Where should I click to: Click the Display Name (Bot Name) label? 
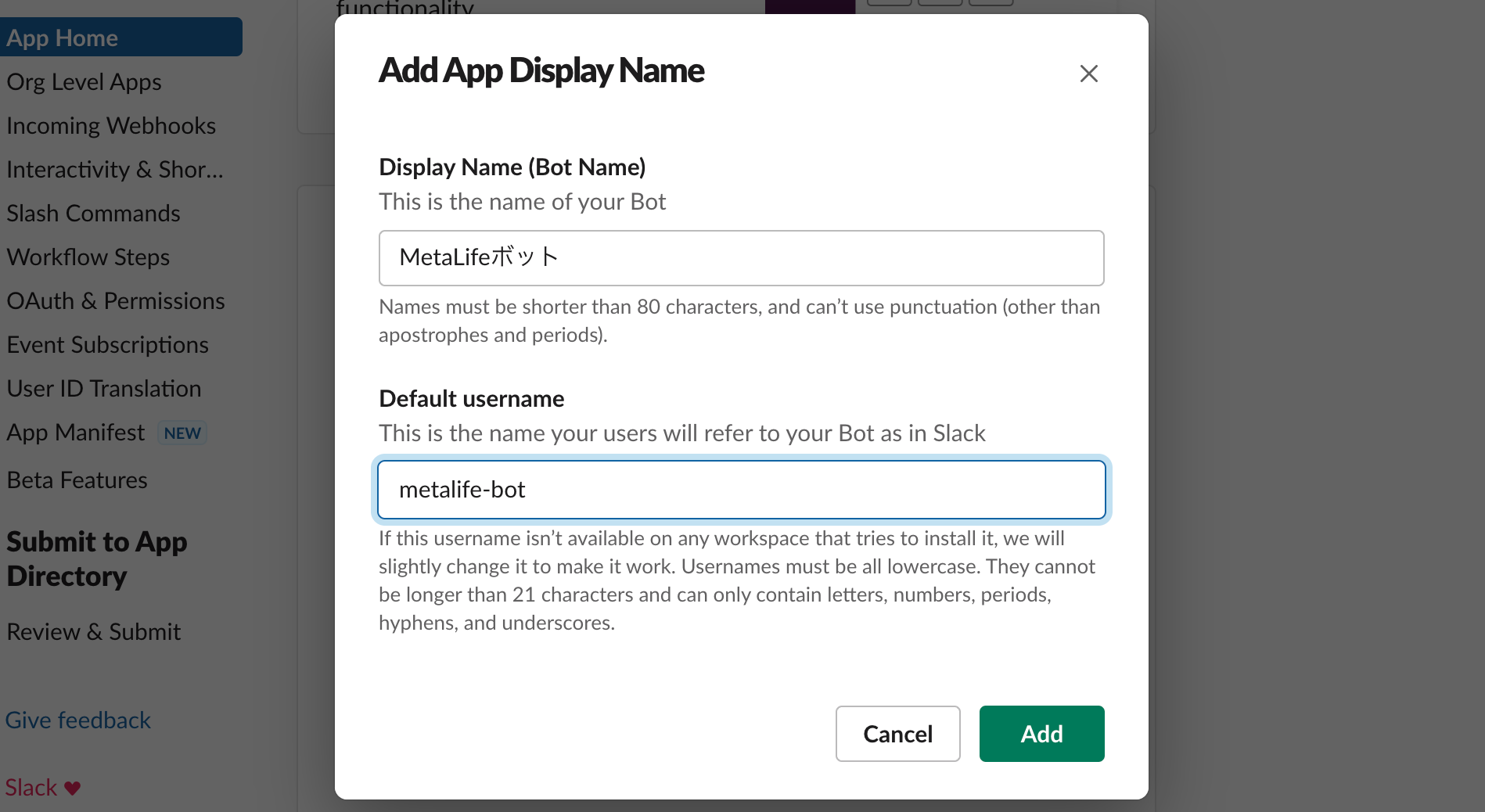[512, 167]
